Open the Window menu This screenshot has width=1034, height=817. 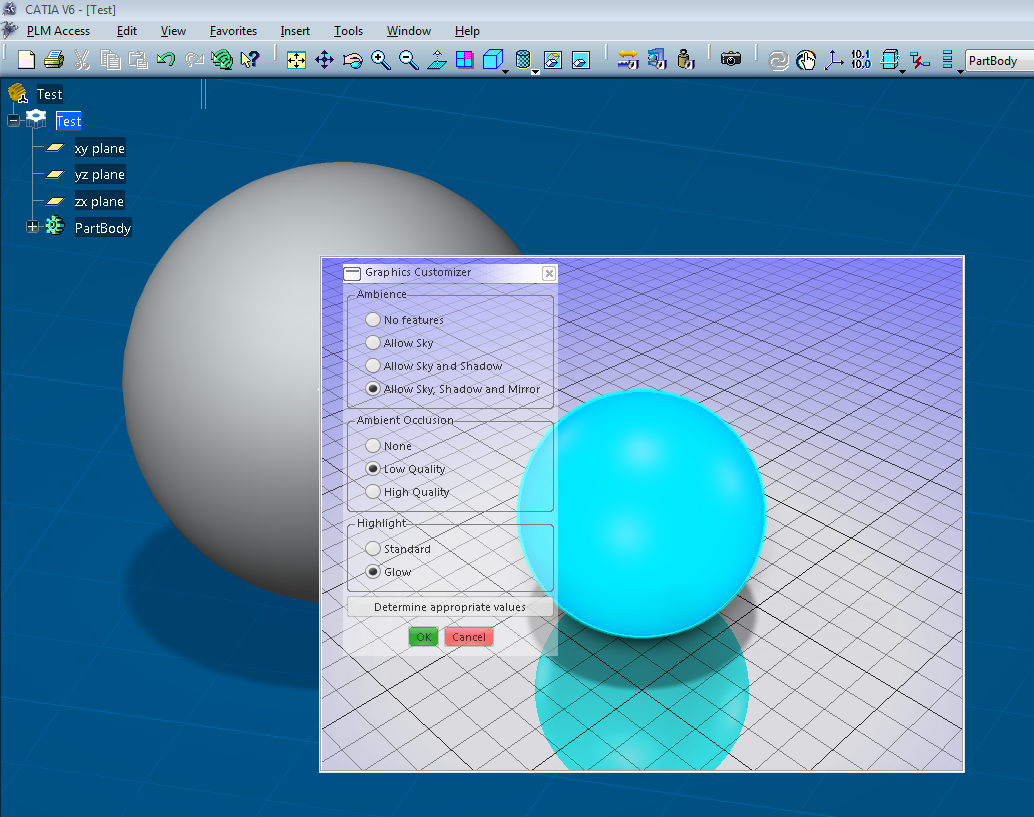point(409,31)
